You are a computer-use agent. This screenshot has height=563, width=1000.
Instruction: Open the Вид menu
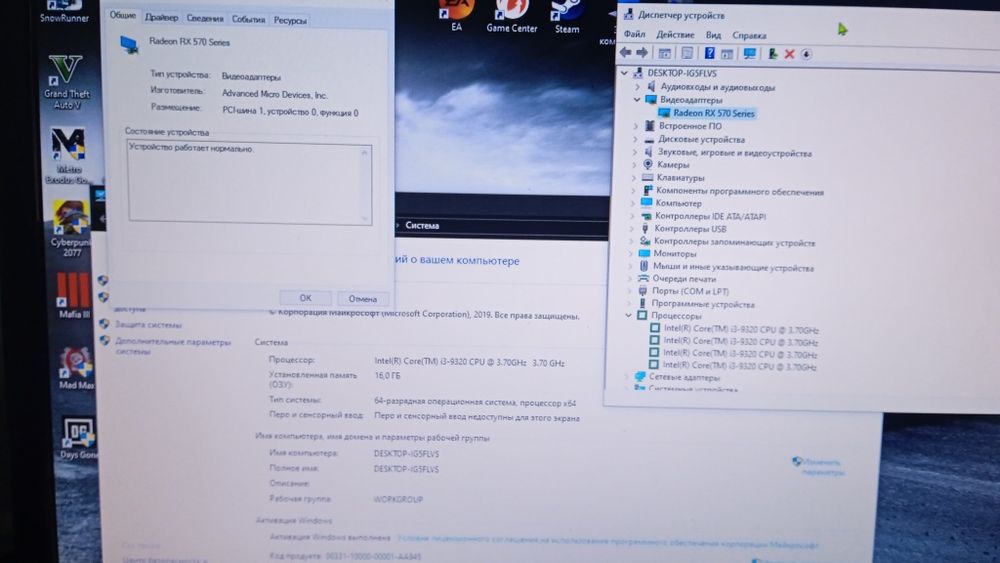[713, 35]
